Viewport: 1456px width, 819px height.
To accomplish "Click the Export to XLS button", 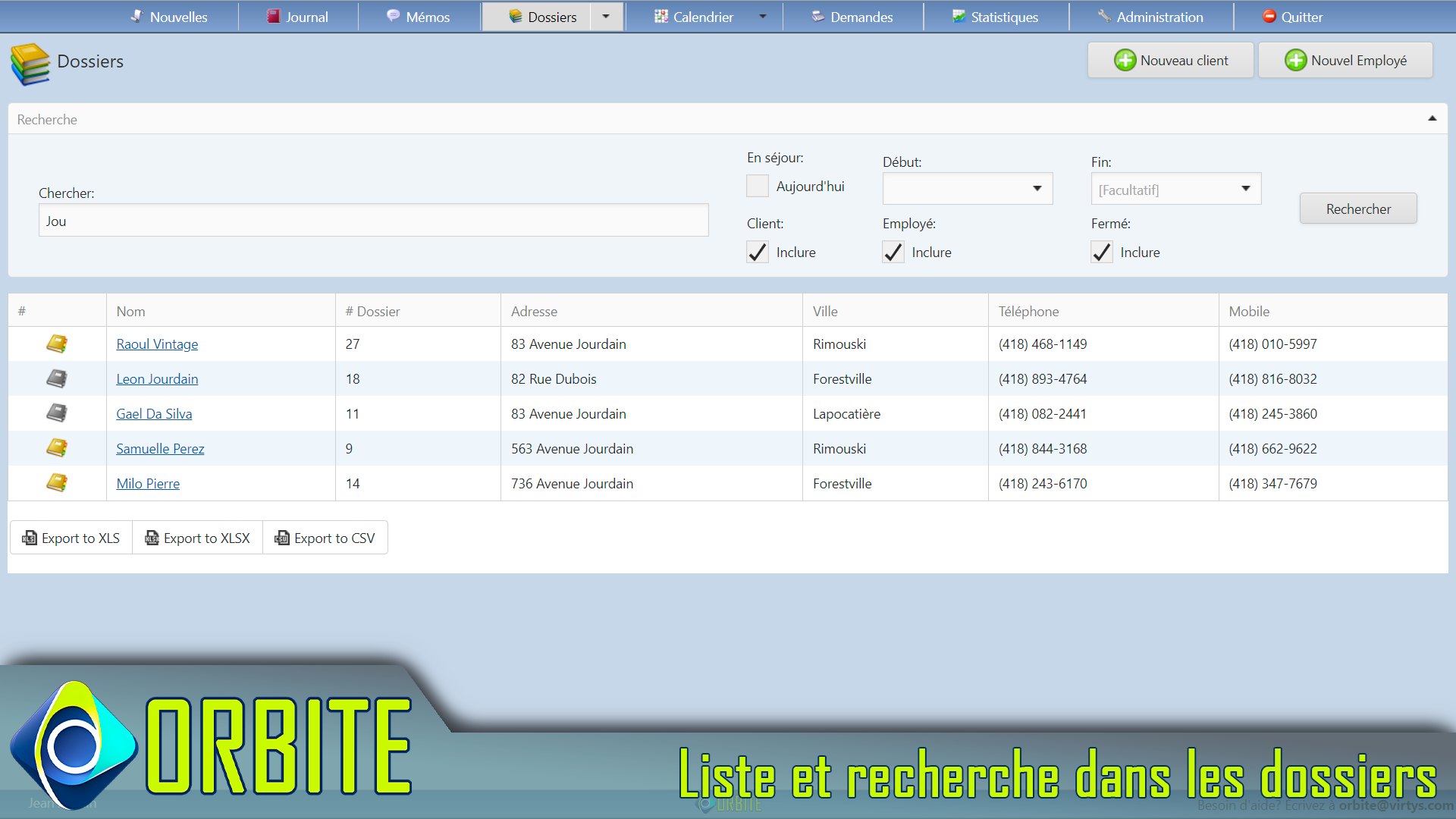I will [x=71, y=538].
